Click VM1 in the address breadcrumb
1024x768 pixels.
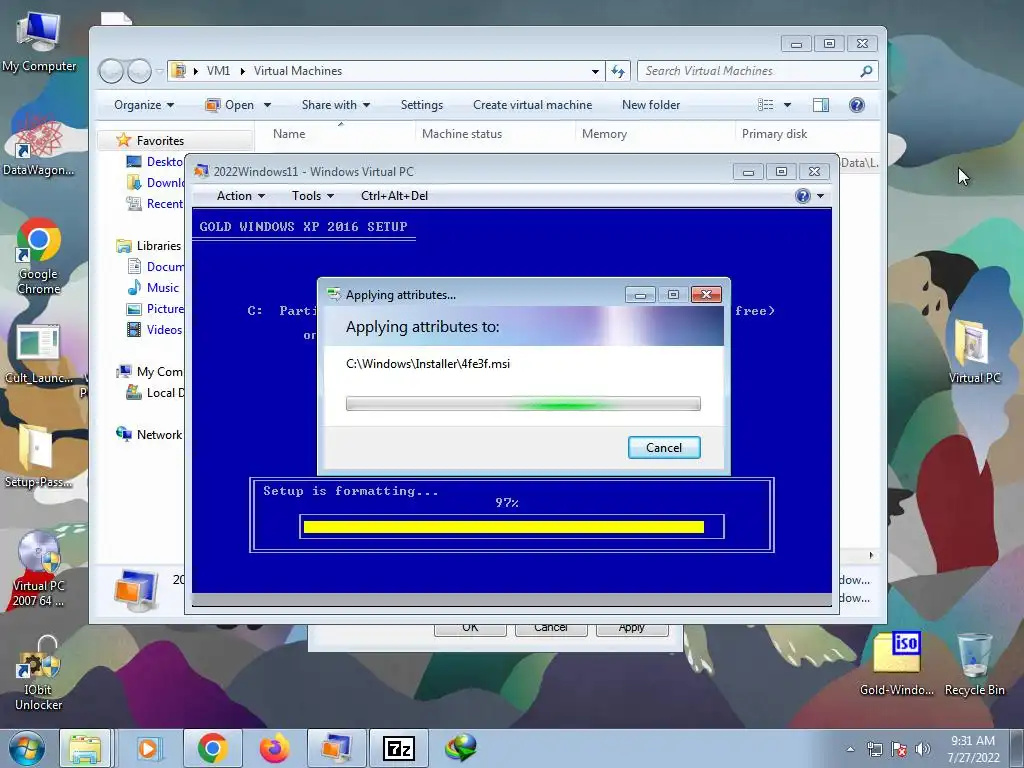(x=218, y=71)
